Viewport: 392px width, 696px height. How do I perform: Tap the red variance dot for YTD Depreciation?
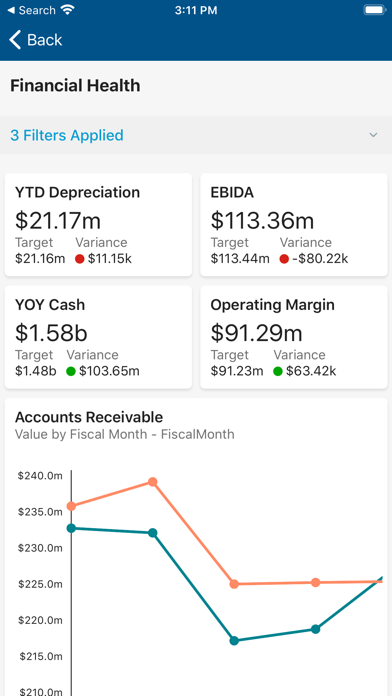pyautogui.click(x=79, y=259)
